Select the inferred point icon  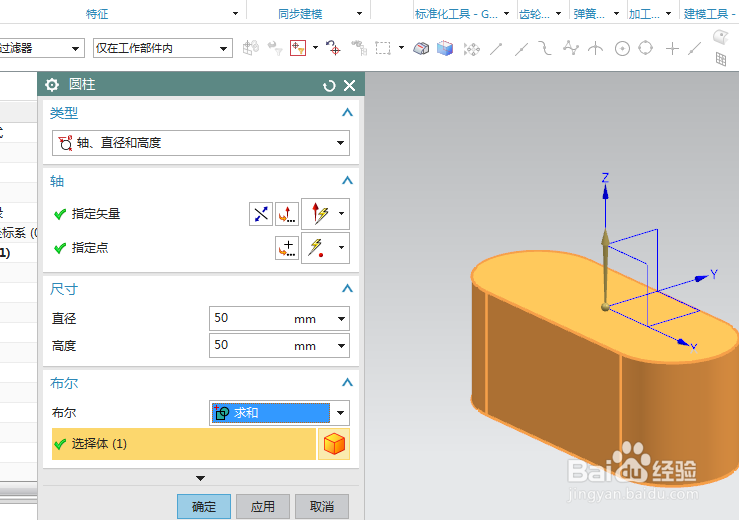point(317,248)
